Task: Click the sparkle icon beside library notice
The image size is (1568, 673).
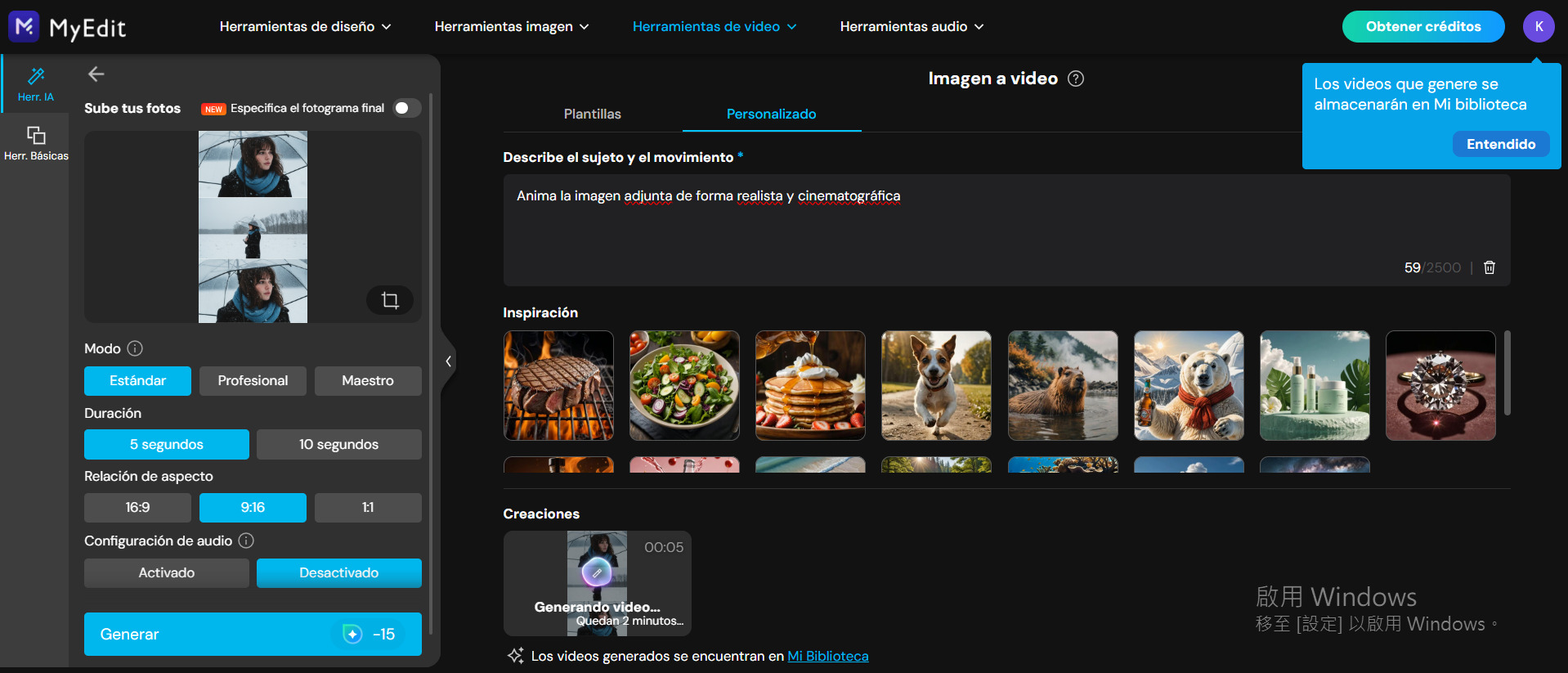Action: tap(516, 656)
